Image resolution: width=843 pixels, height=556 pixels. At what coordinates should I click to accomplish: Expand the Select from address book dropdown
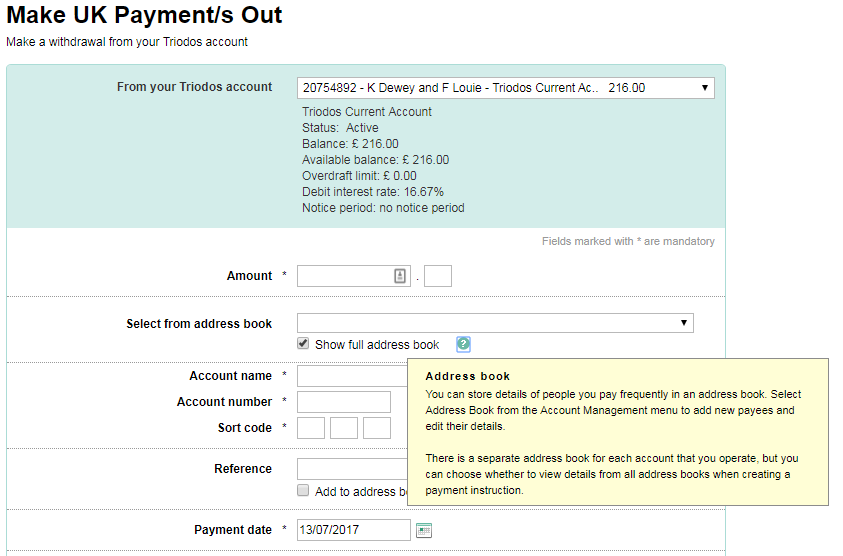[495, 323]
